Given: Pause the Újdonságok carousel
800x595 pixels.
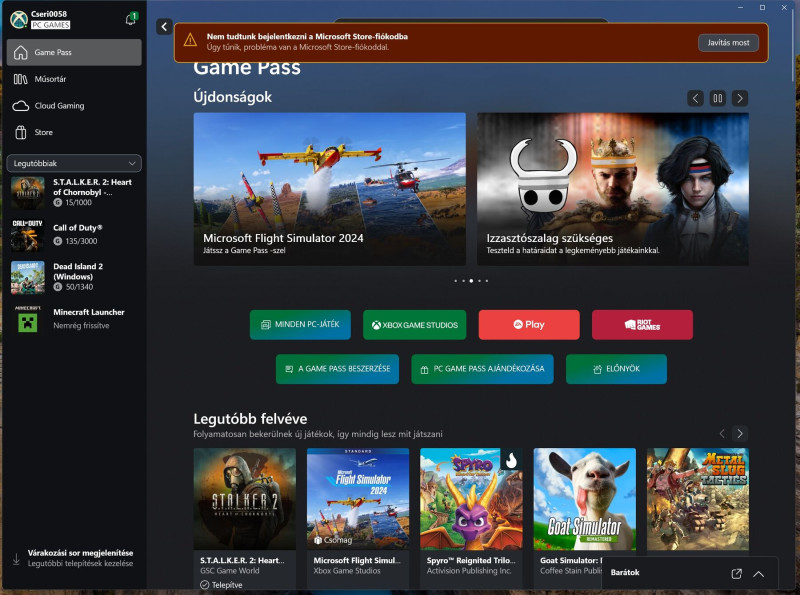Looking at the screenshot, I should (x=717, y=98).
